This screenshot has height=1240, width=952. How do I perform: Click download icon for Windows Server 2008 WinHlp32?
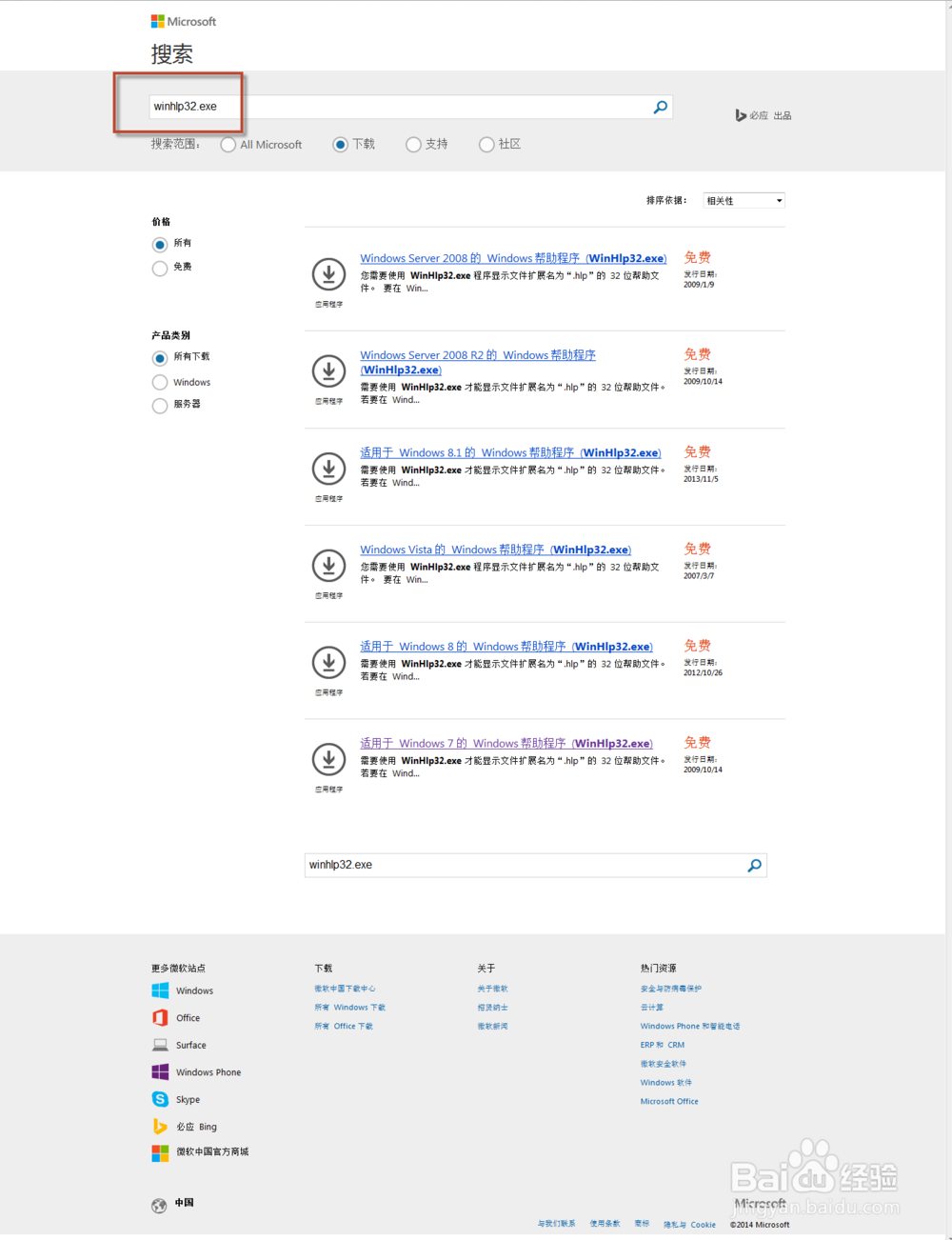point(328,275)
